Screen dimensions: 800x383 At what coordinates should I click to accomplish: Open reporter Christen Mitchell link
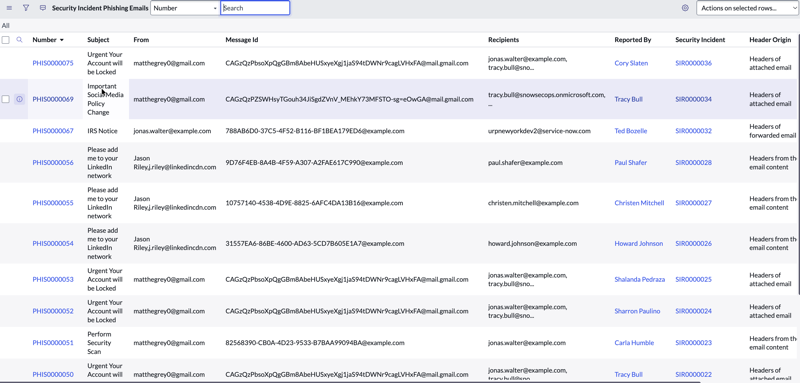pyautogui.click(x=639, y=203)
